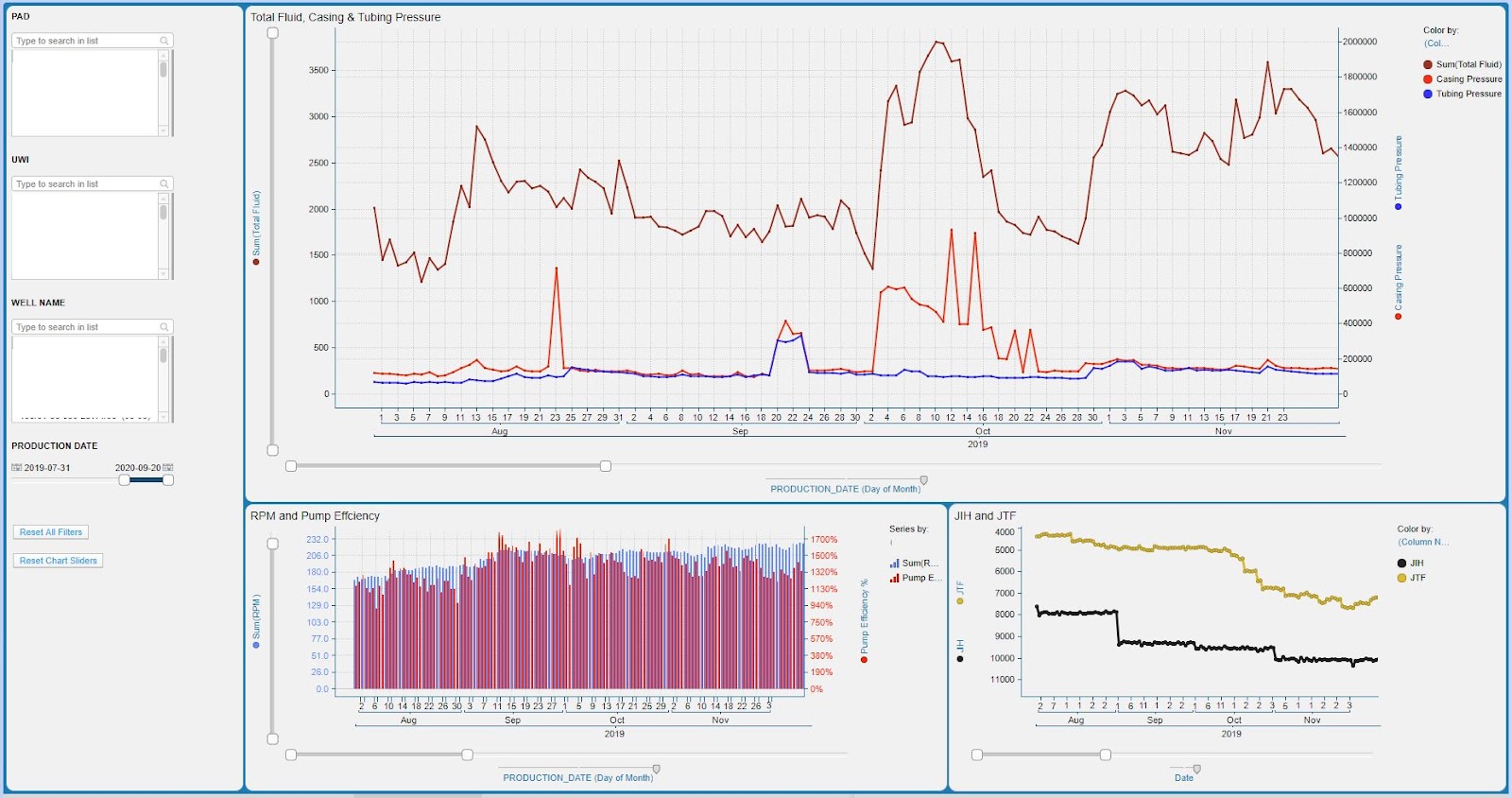Open Color by (Column N...) selector in JIH chart
This screenshot has height=798, width=1512.
pyautogui.click(x=1423, y=543)
